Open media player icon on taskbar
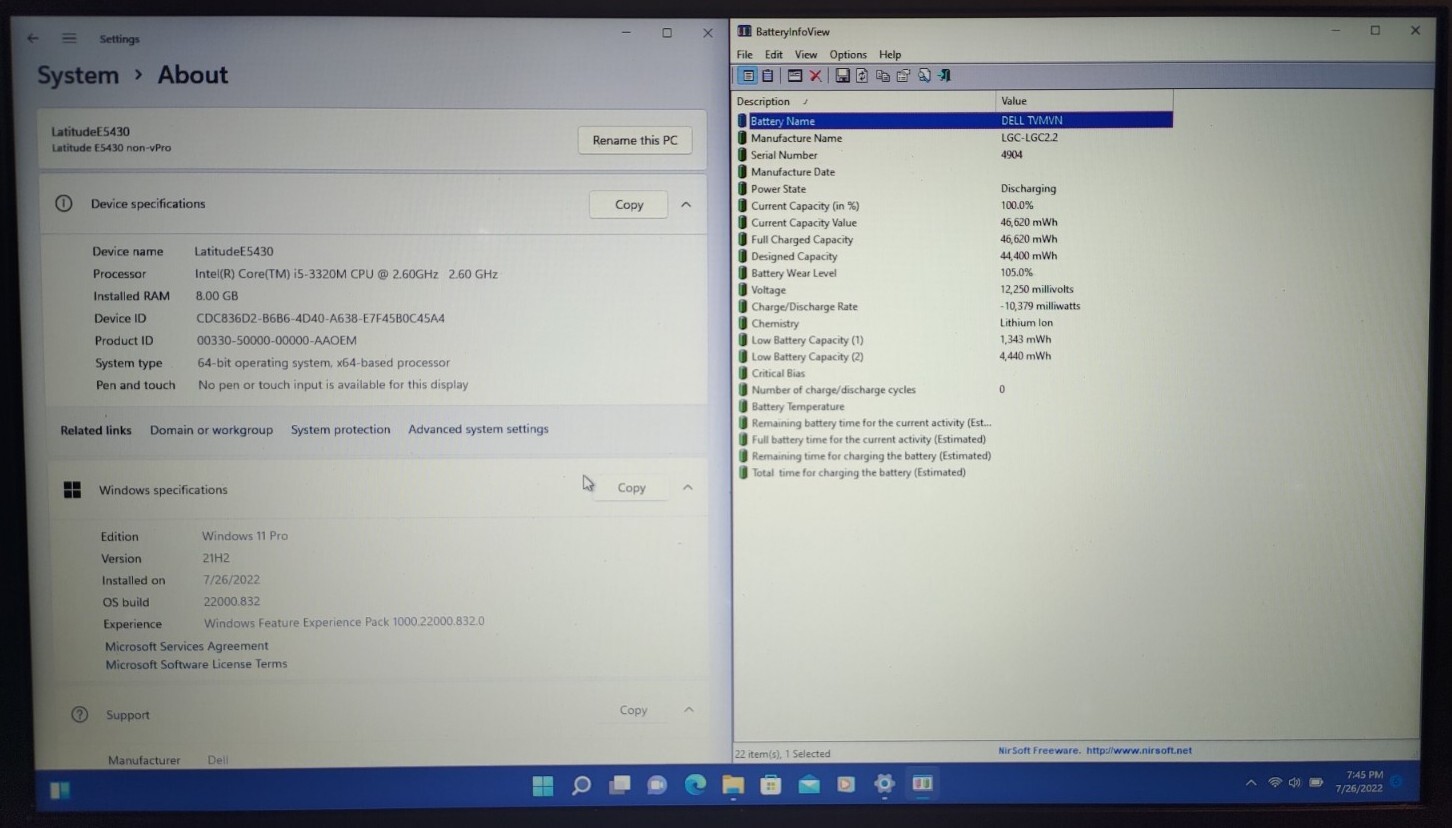This screenshot has height=828, width=1452. (x=846, y=785)
